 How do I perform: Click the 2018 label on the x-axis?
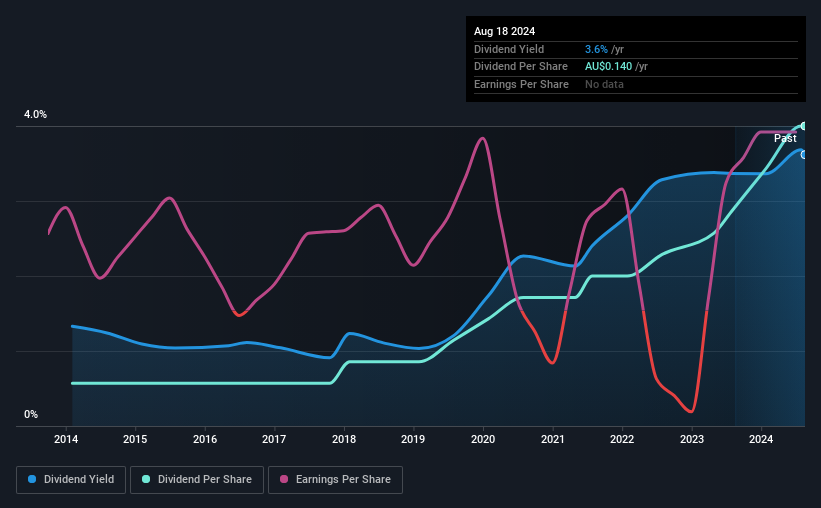pyautogui.click(x=344, y=439)
